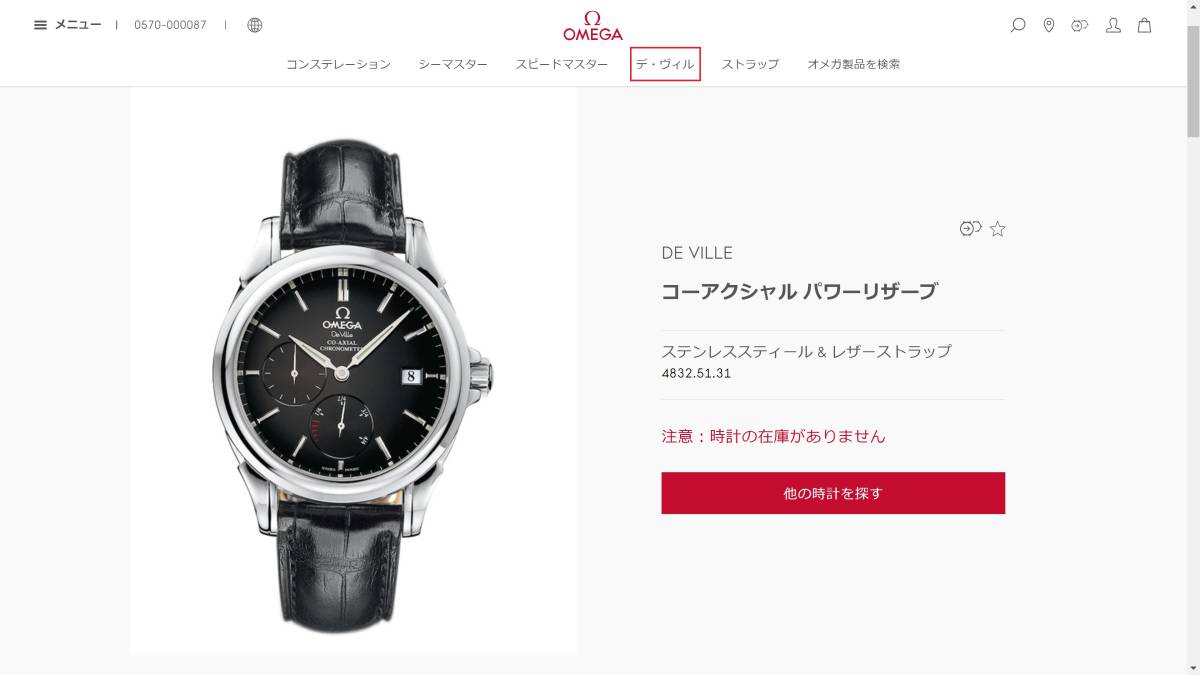Open the ストラップ menu item
This screenshot has width=1200, height=675.
point(750,64)
